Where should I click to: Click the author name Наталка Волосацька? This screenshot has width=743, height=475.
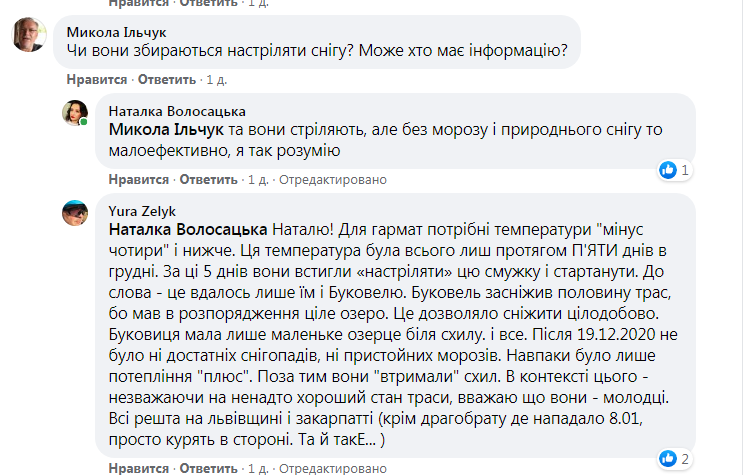(176, 111)
